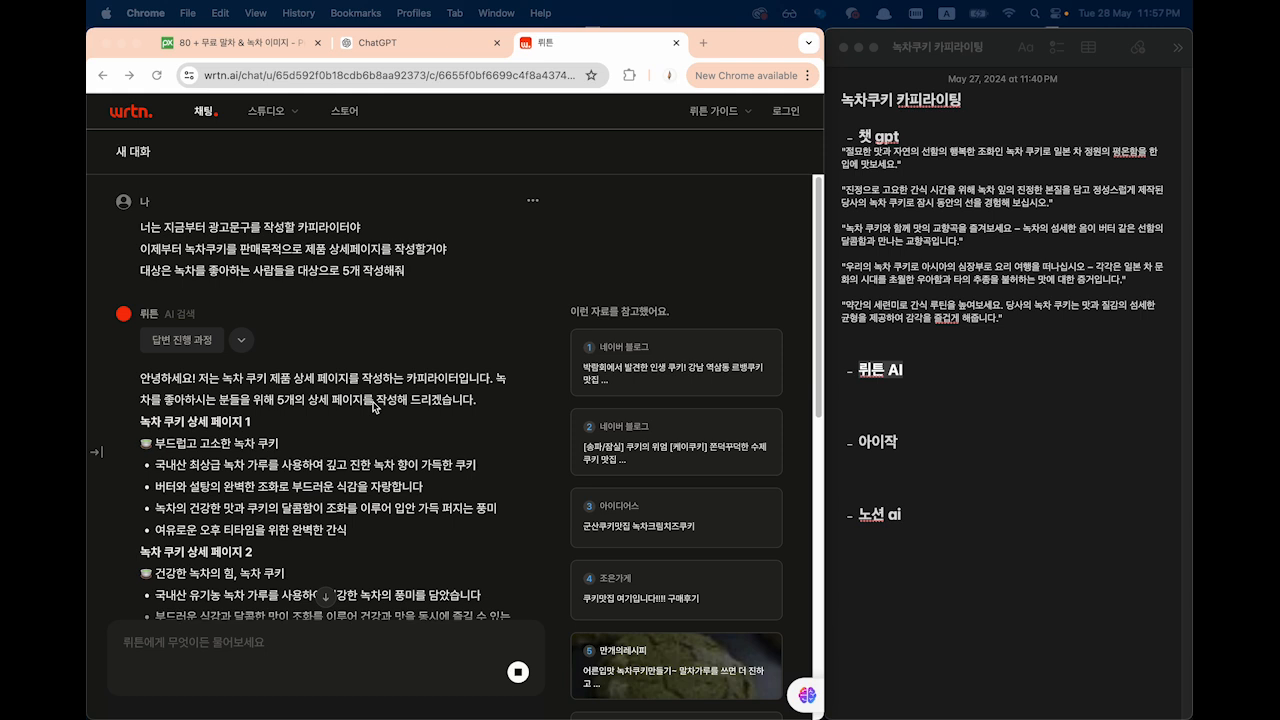This screenshot has height=720, width=1280.
Task: Click the 로그인 button
Action: click(x=786, y=111)
